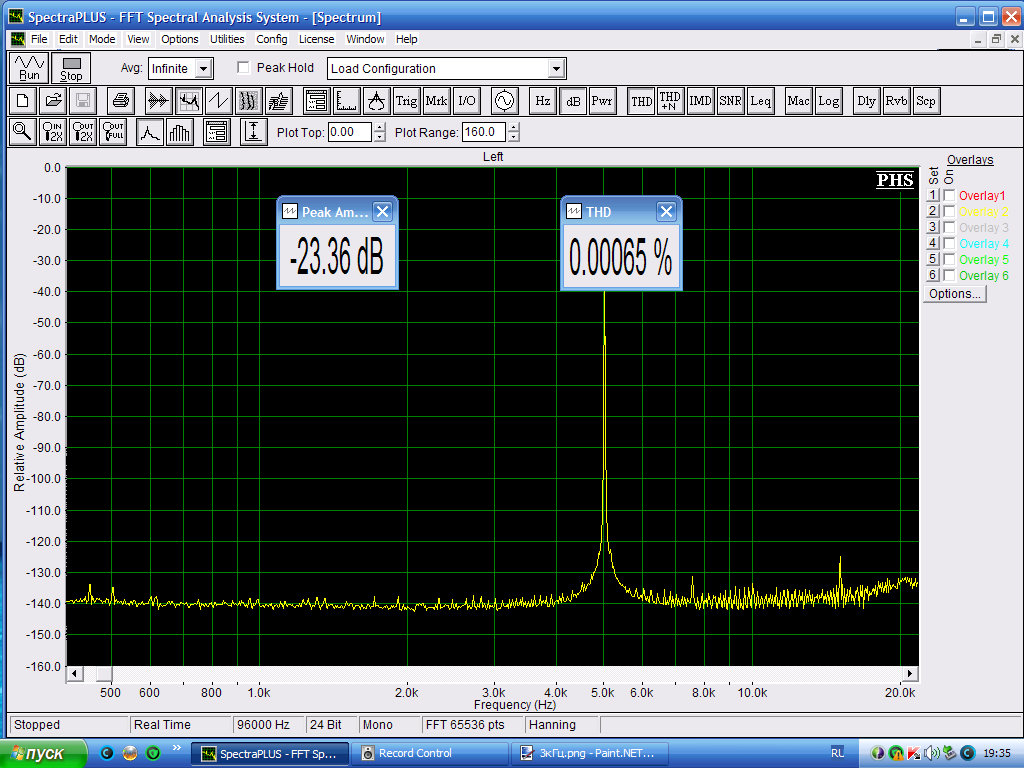Viewport: 1024px width, 768px height.
Task: Click the print icon in the toolbar
Action: pyautogui.click(x=121, y=101)
